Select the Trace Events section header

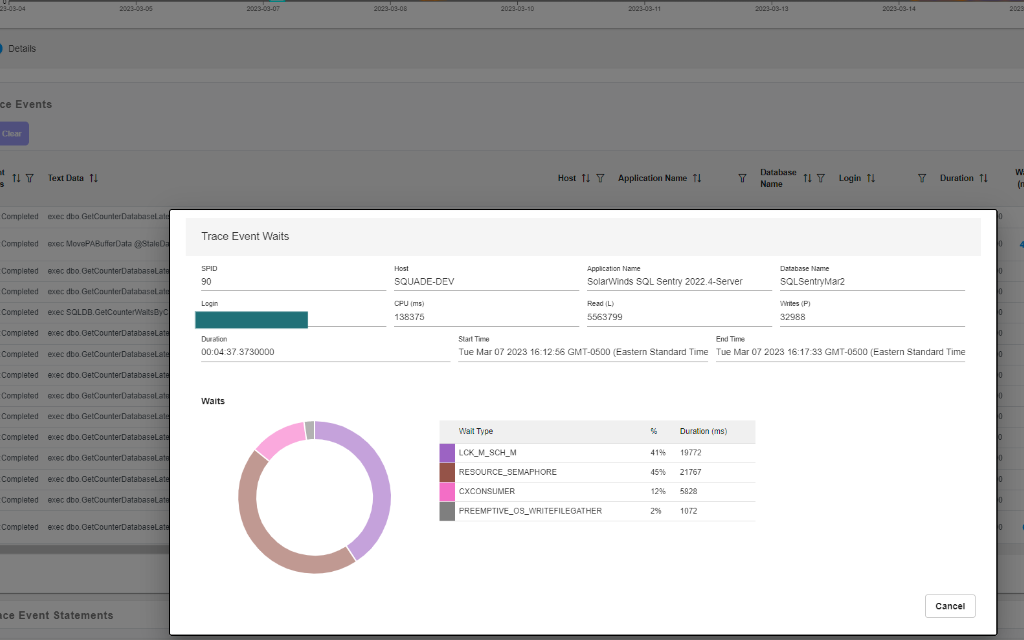28,103
